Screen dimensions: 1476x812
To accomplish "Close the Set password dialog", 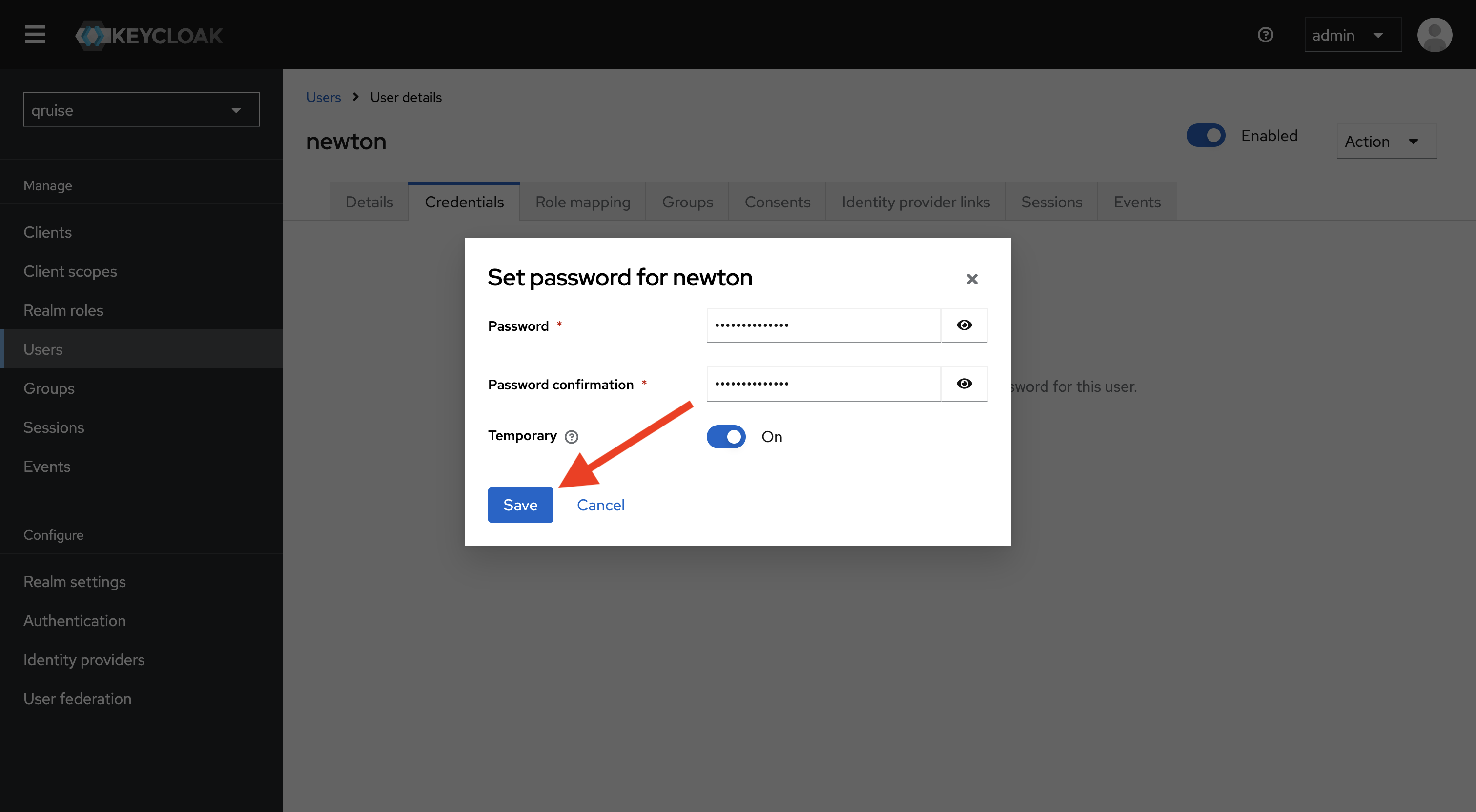I will tap(972, 279).
